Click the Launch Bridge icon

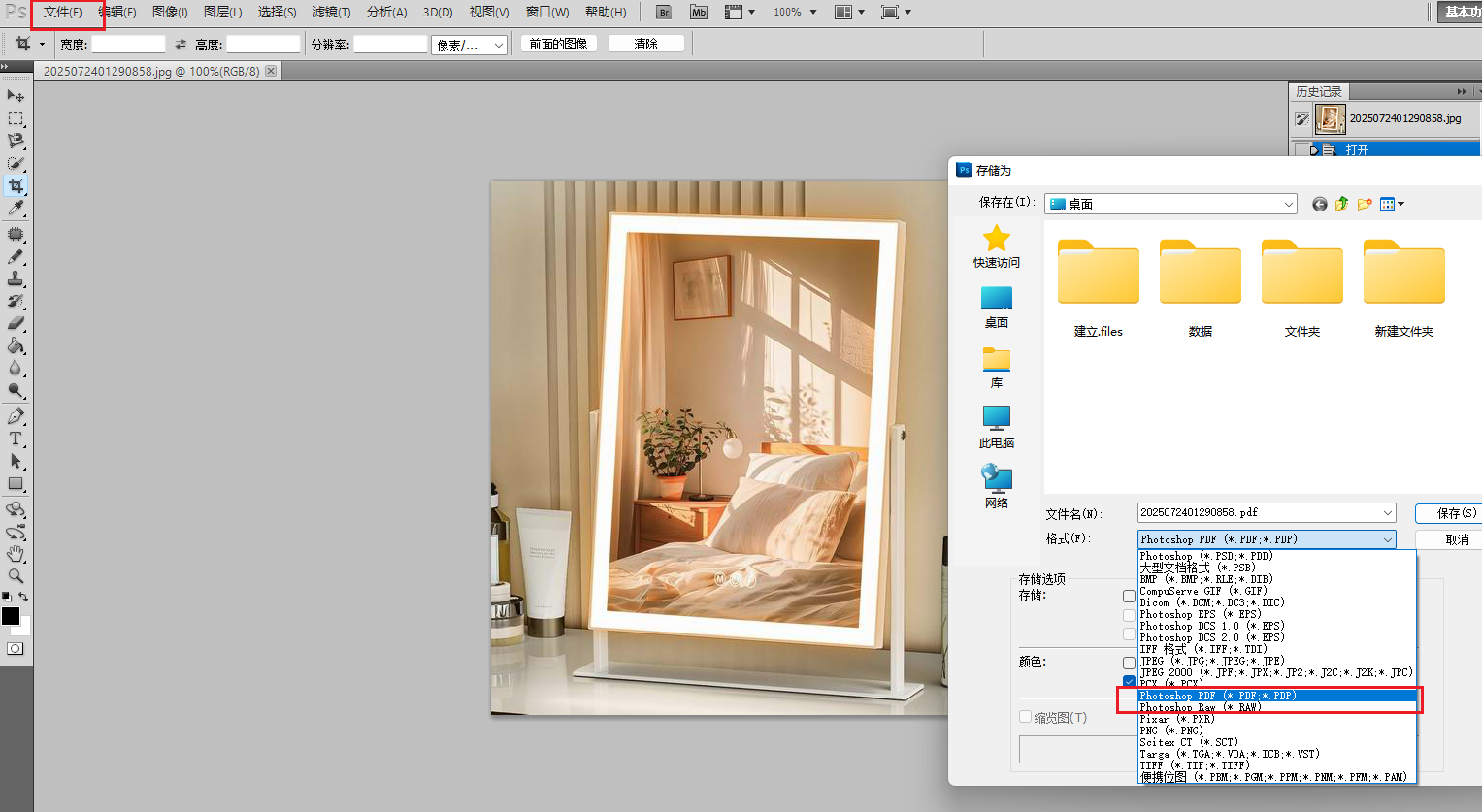[x=664, y=13]
